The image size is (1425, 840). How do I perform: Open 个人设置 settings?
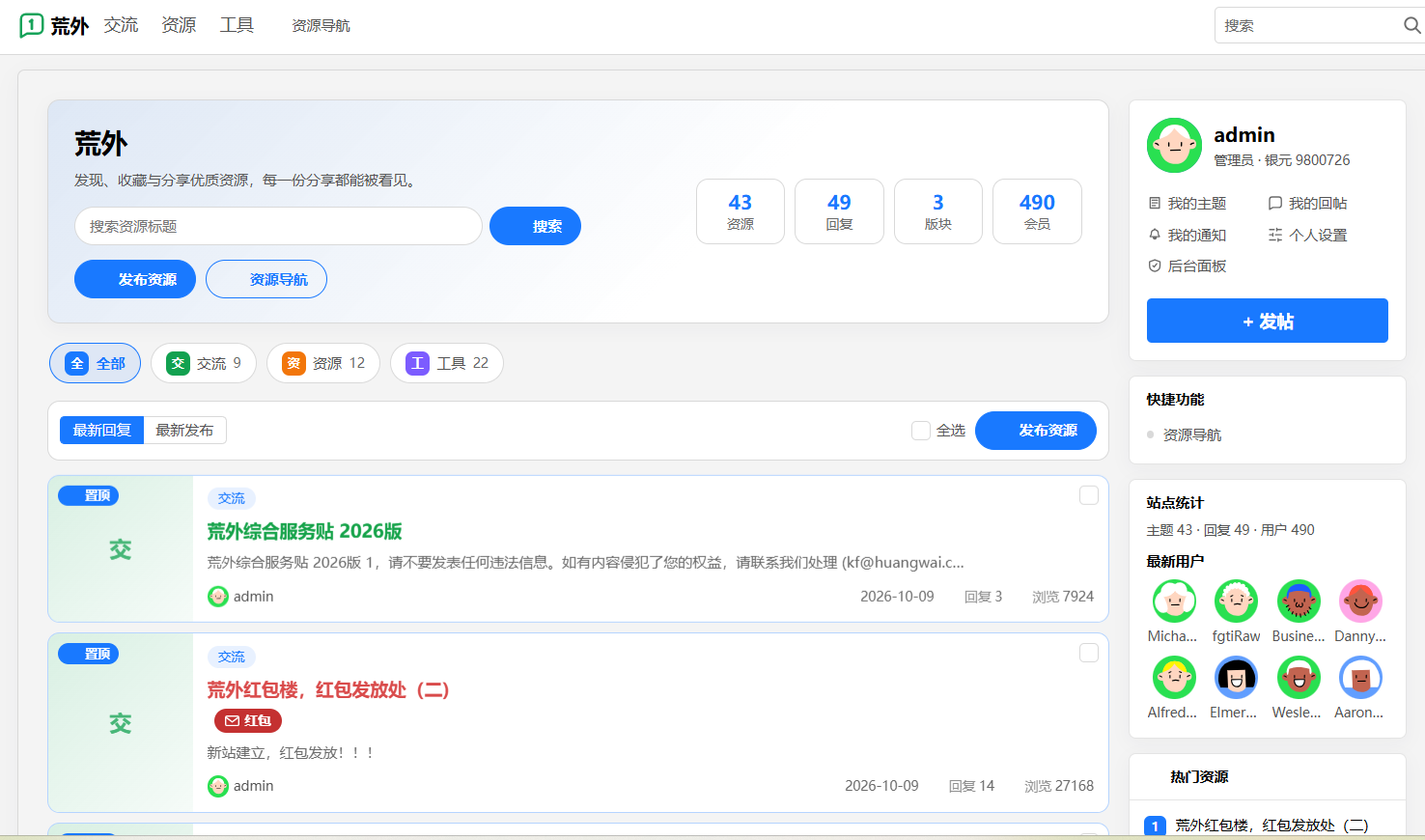(1307, 235)
